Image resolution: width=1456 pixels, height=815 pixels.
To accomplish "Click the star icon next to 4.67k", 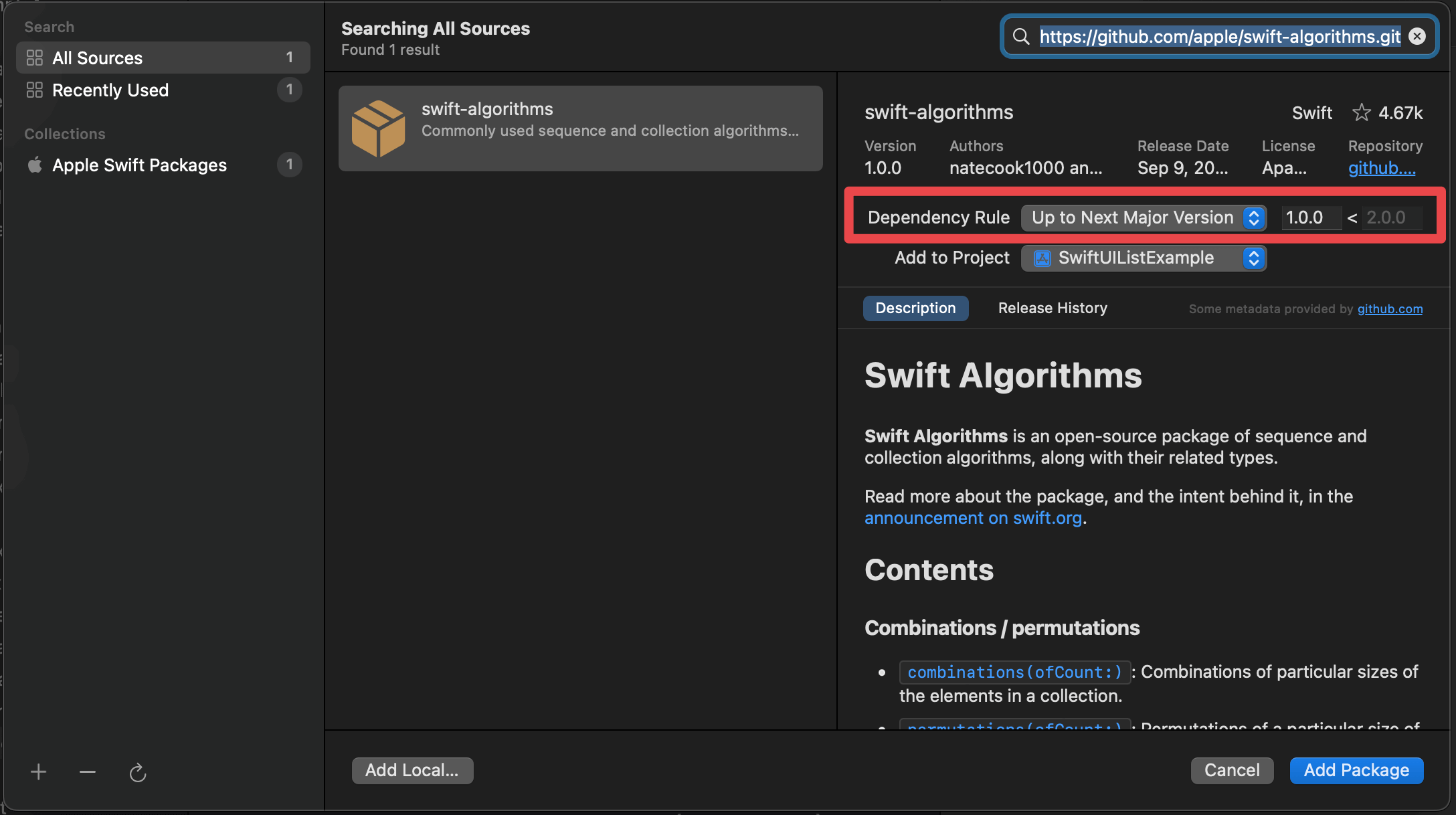I will click(1361, 112).
